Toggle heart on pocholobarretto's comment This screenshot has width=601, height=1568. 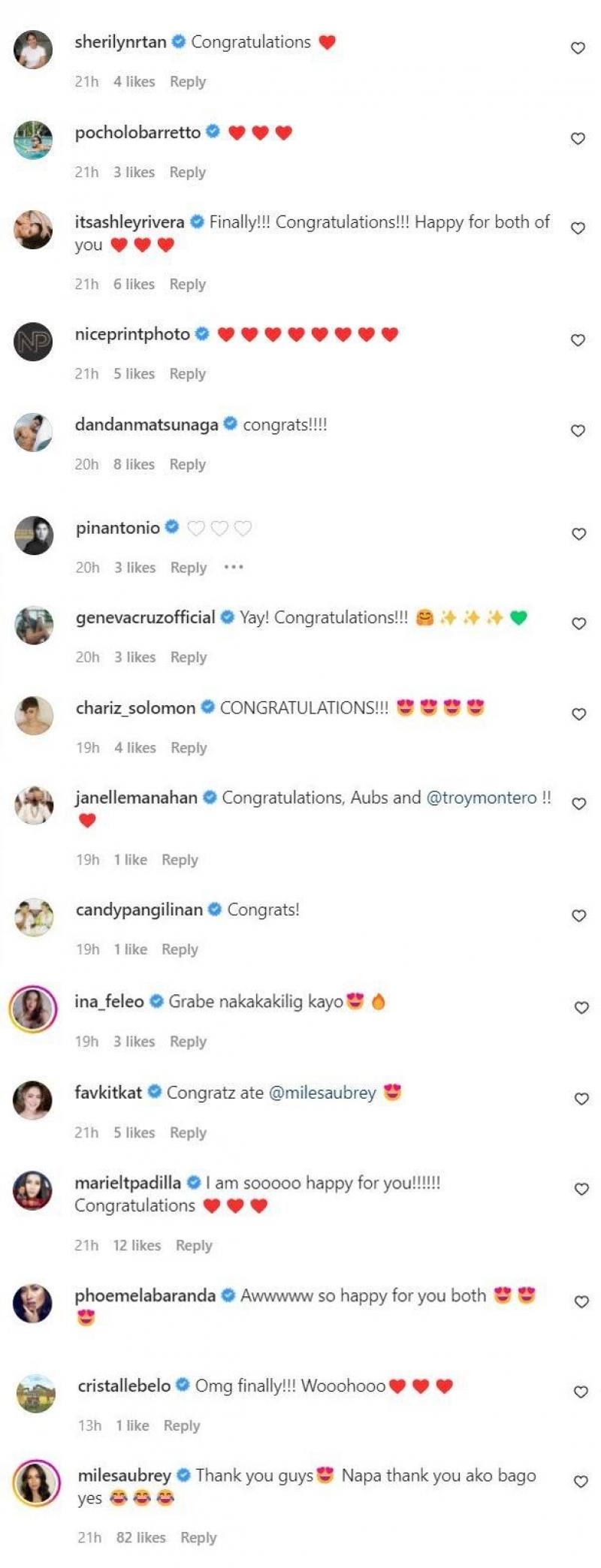coord(578,138)
